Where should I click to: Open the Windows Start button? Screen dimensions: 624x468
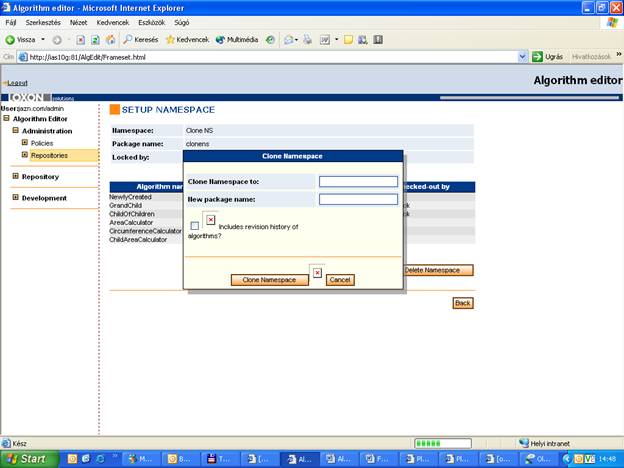pyautogui.click(x=29, y=459)
